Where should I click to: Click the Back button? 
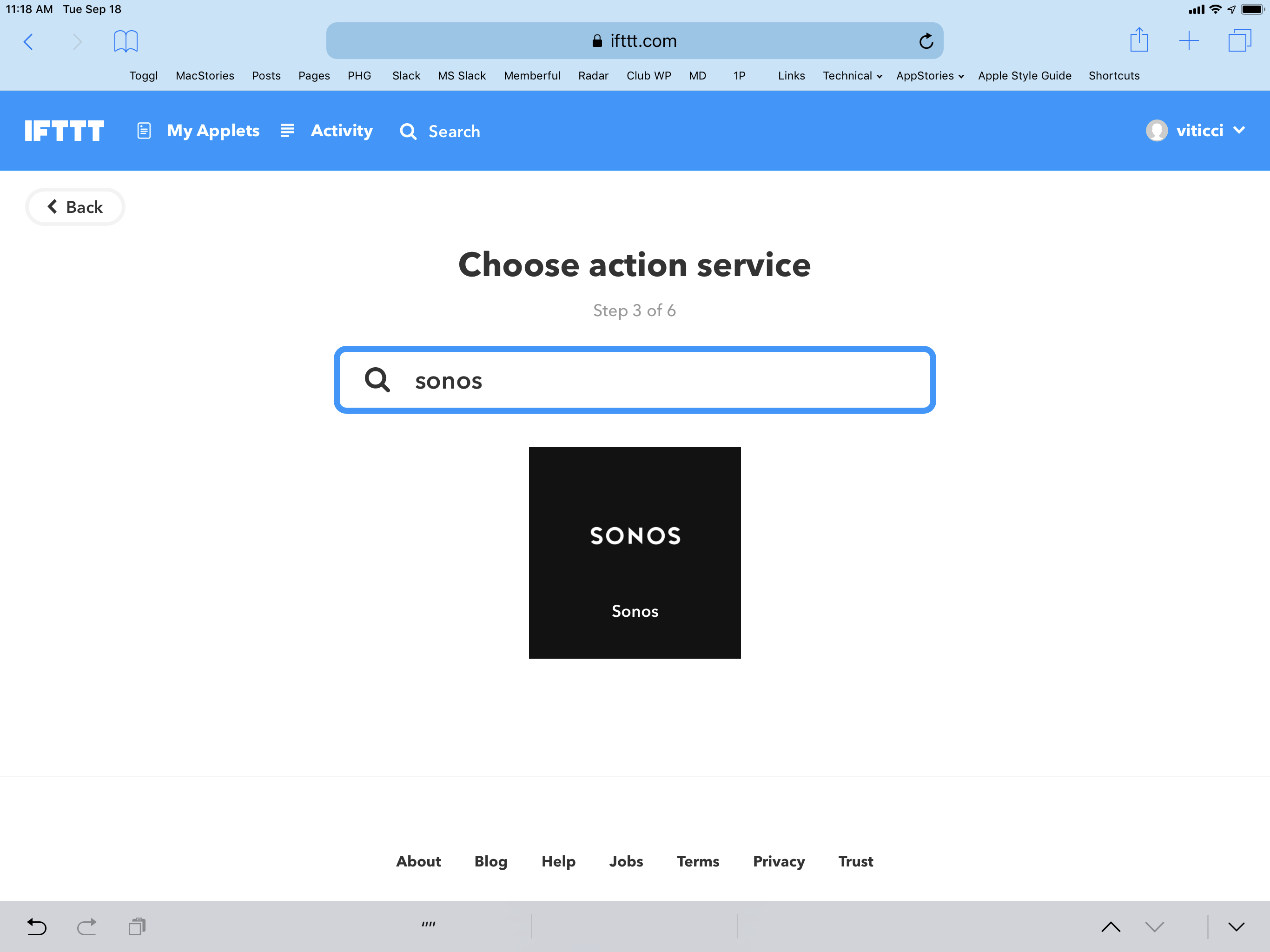pyautogui.click(x=75, y=207)
